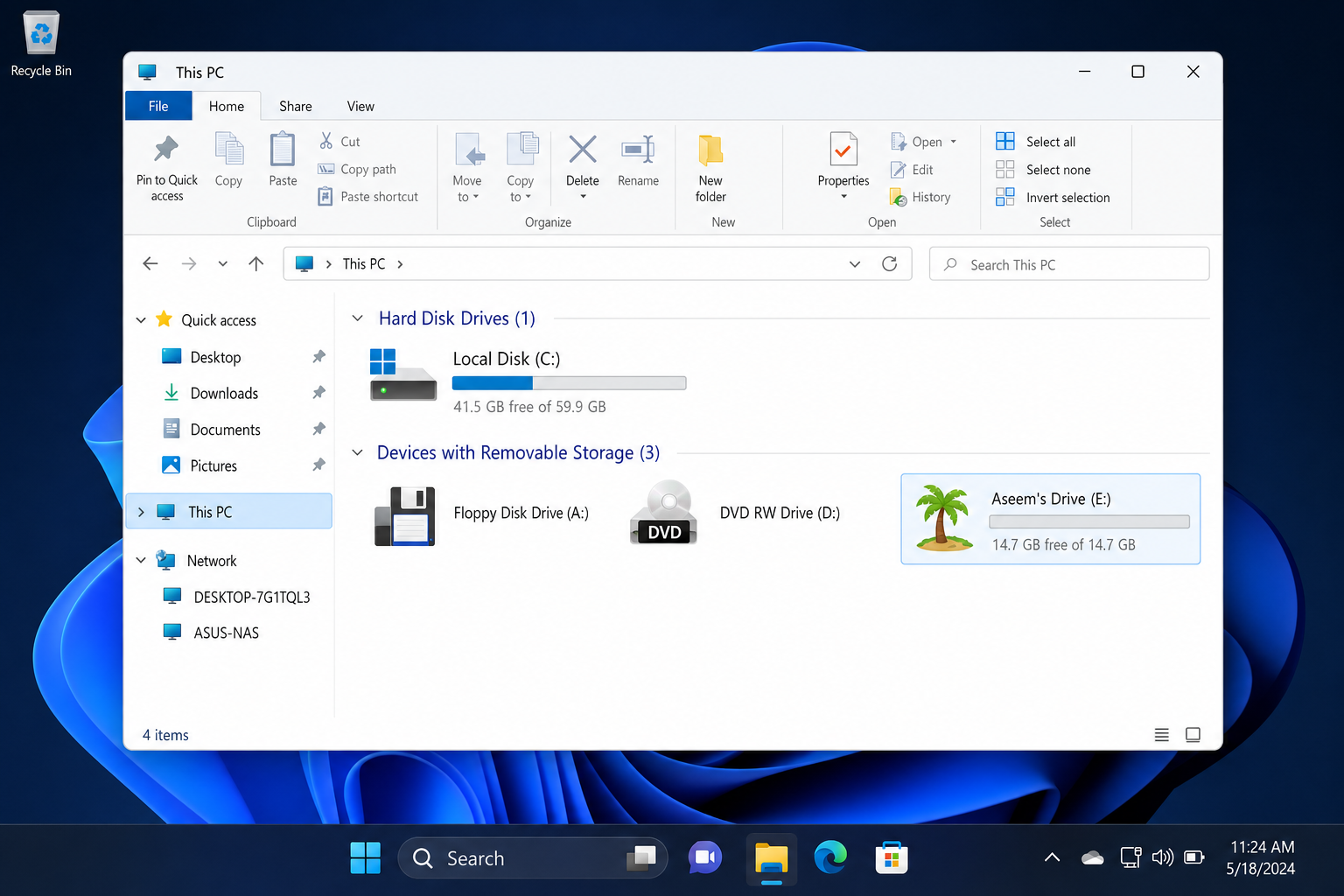
Task: Collapse Network tree node
Action: (141, 560)
